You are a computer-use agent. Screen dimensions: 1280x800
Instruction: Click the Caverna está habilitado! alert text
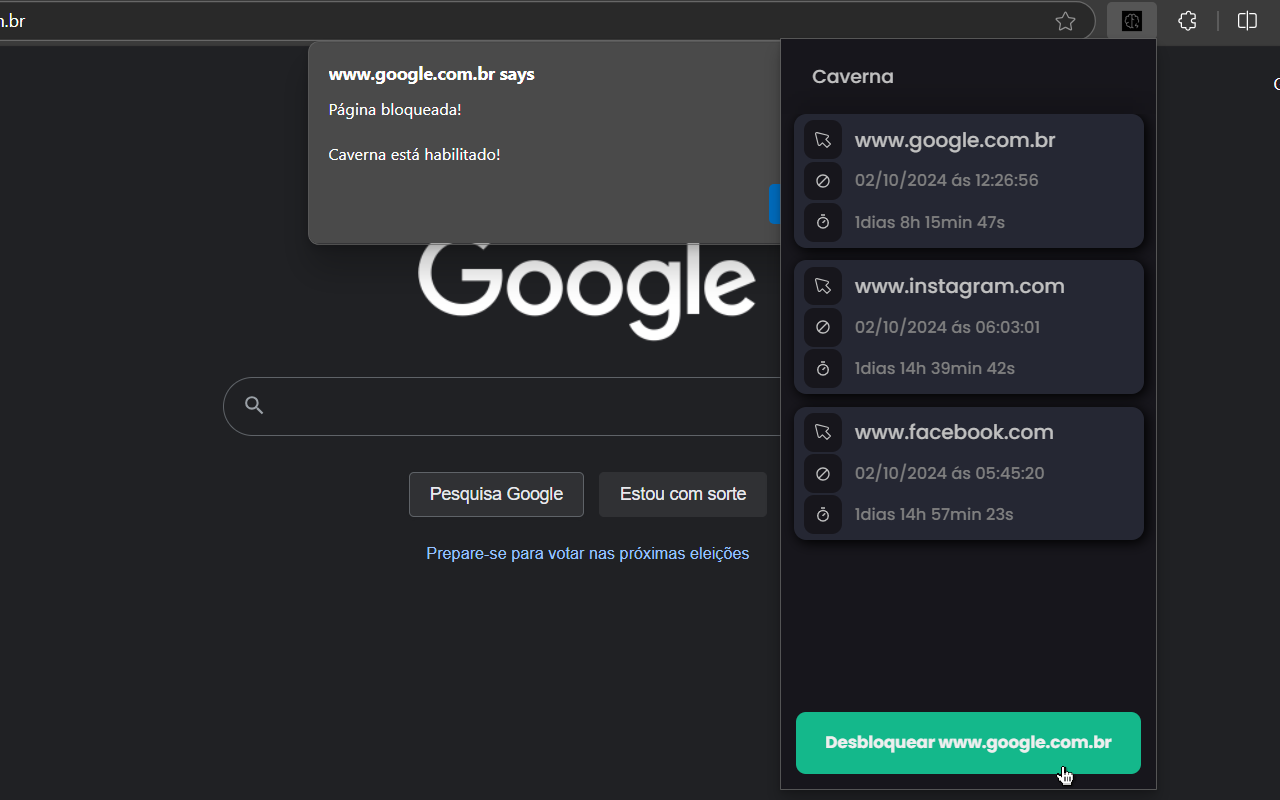(414, 154)
